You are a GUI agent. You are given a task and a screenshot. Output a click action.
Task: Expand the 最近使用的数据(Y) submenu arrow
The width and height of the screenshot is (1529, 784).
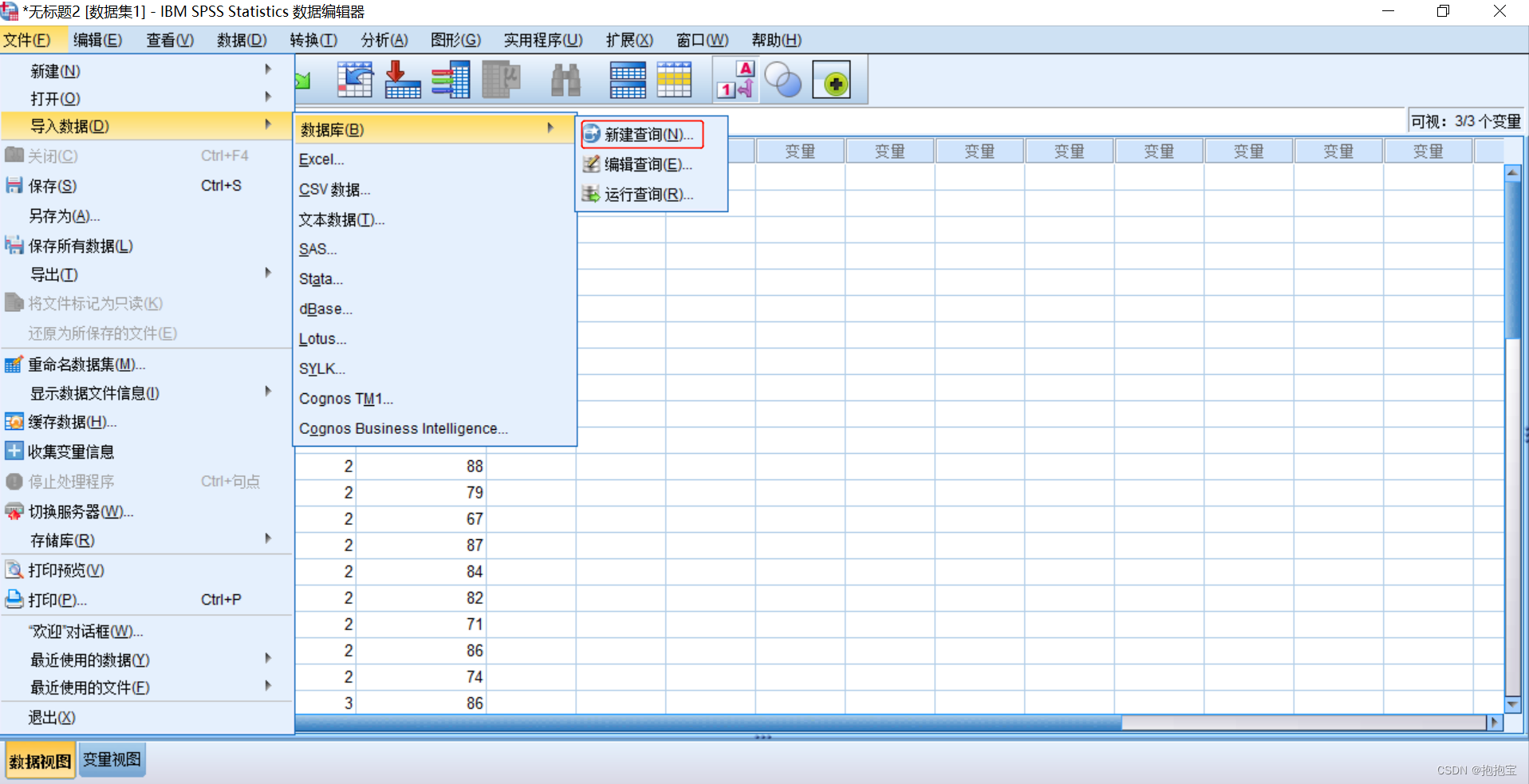coord(268,658)
